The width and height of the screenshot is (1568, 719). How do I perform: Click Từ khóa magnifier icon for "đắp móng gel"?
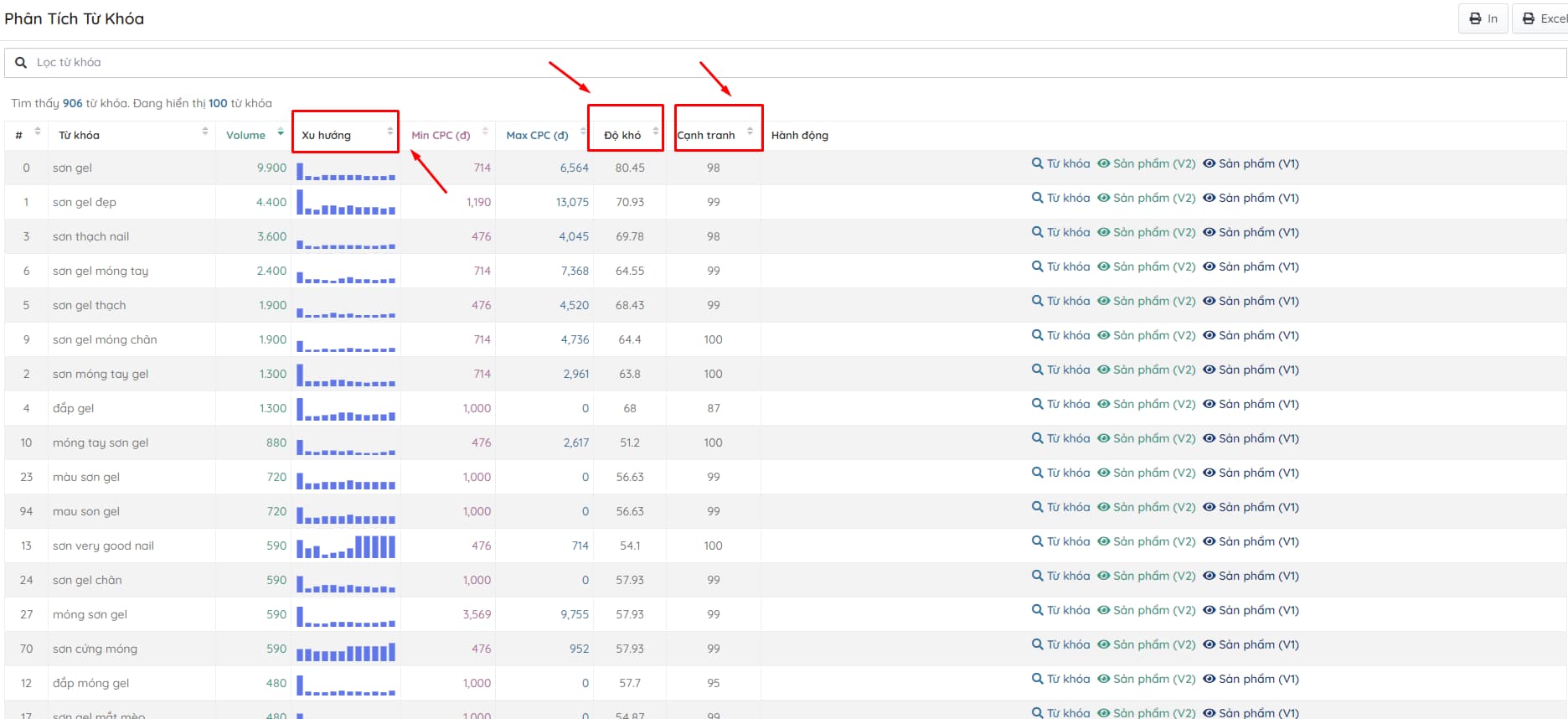pyautogui.click(x=1037, y=680)
